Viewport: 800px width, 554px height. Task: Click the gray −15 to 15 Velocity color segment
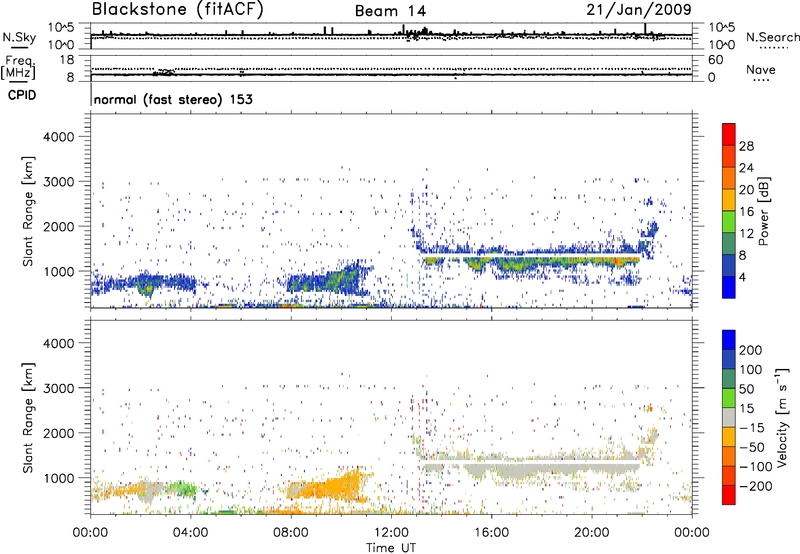click(x=729, y=417)
